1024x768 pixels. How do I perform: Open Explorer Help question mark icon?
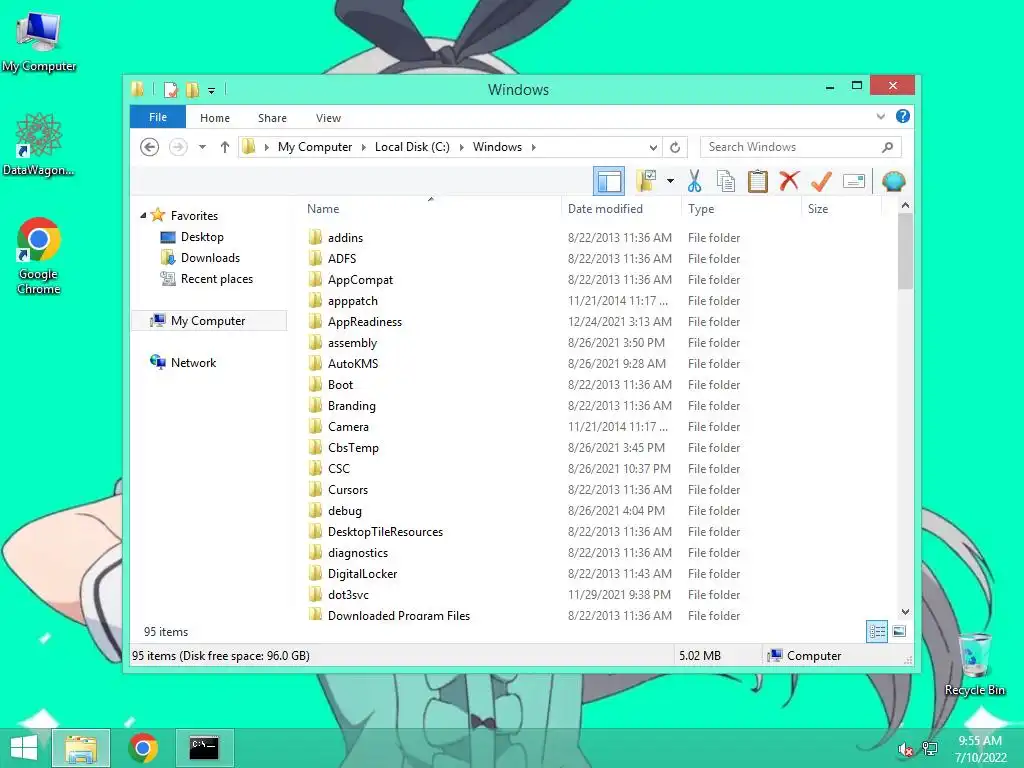pyautogui.click(x=903, y=116)
